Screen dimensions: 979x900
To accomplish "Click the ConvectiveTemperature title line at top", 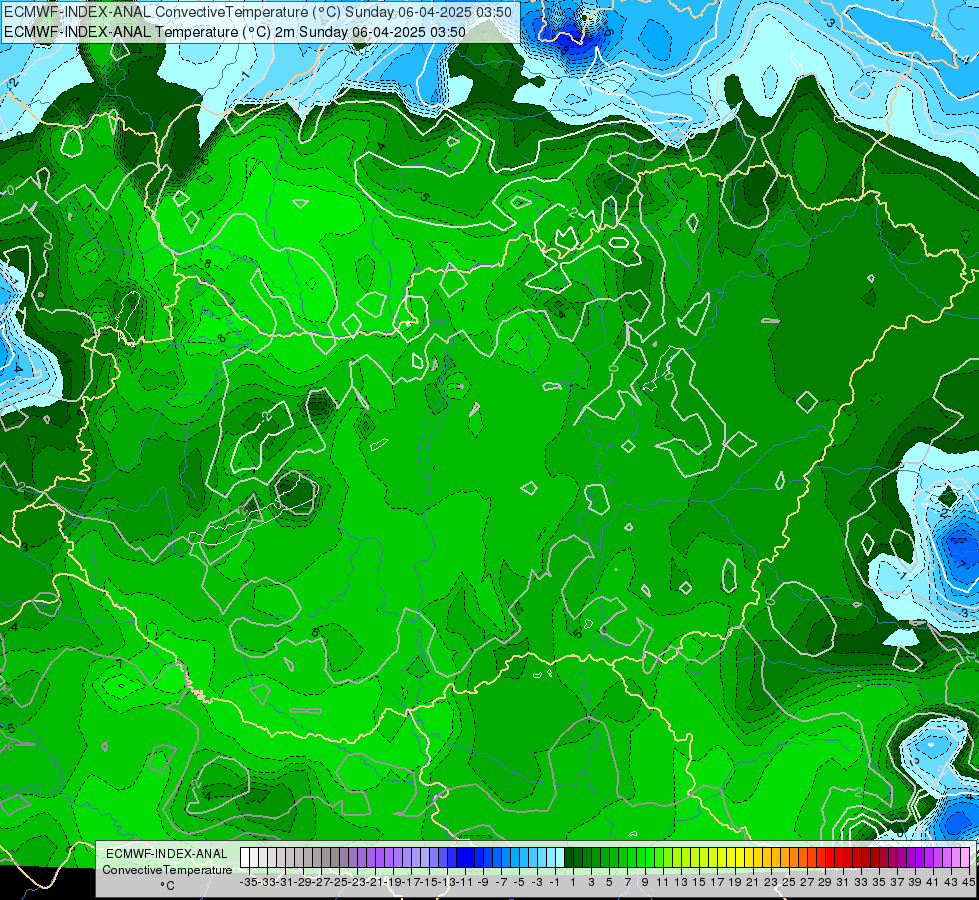I will pos(258,12).
